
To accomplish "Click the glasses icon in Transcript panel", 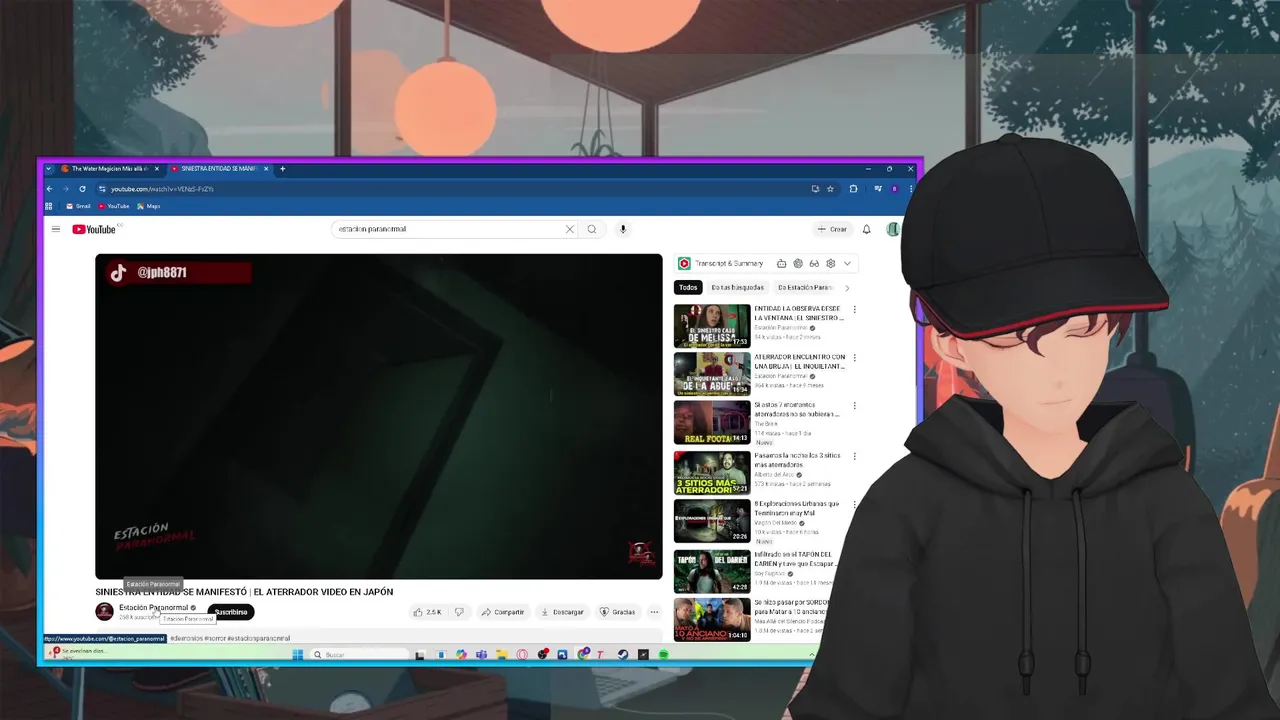I will pyautogui.click(x=814, y=264).
